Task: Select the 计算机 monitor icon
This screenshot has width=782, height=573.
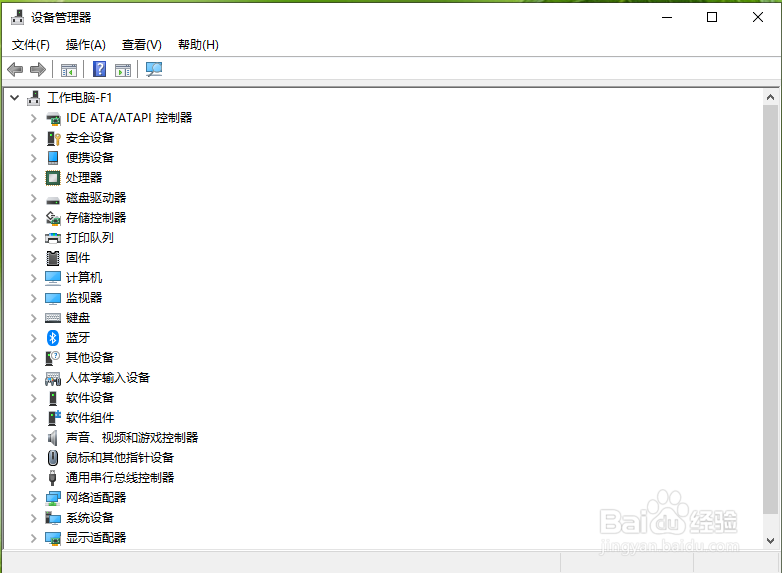Action: [53, 278]
